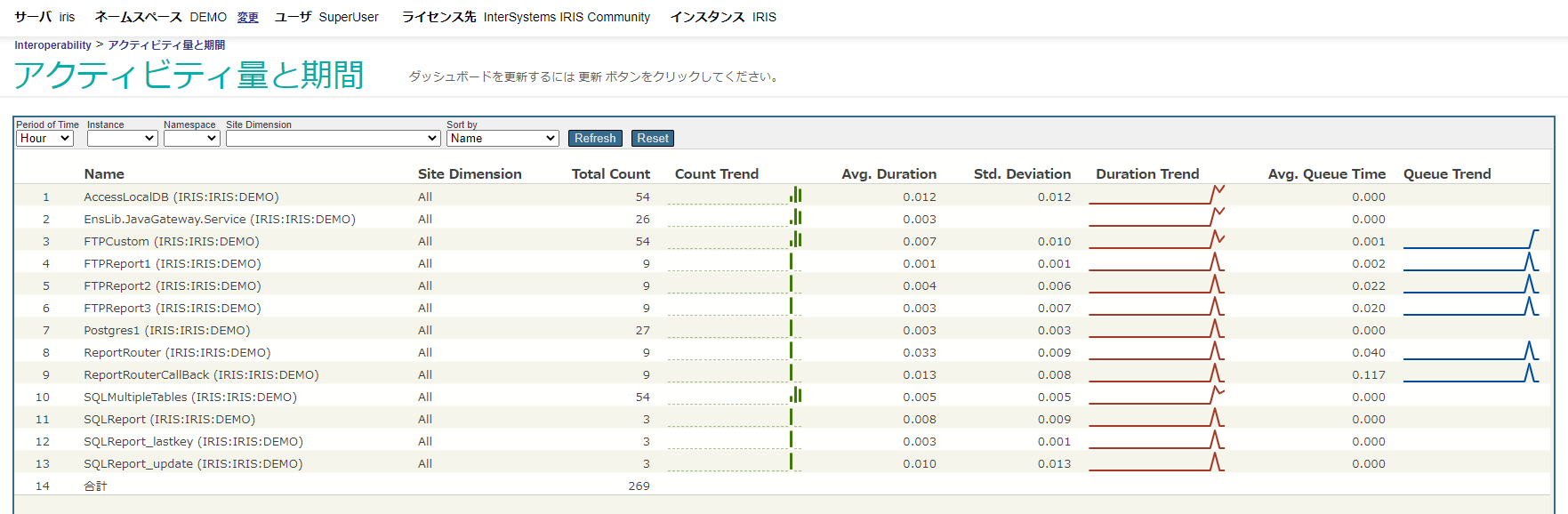Click the EnsLib.JavaGateway.Service duration trend sparkline

[x=1156, y=218]
